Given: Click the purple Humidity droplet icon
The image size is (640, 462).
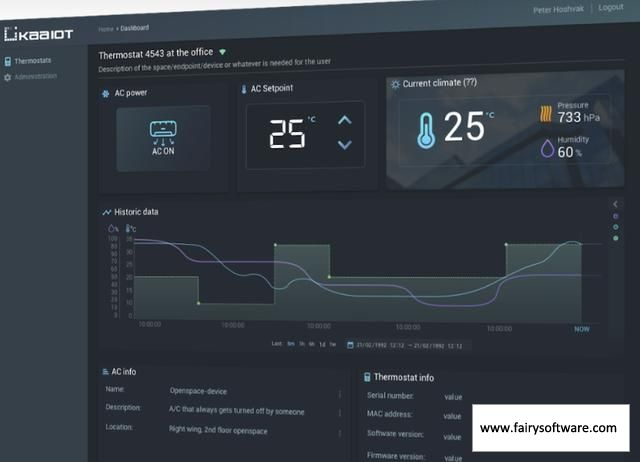Looking at the screenshot, I should click(547, 148).
